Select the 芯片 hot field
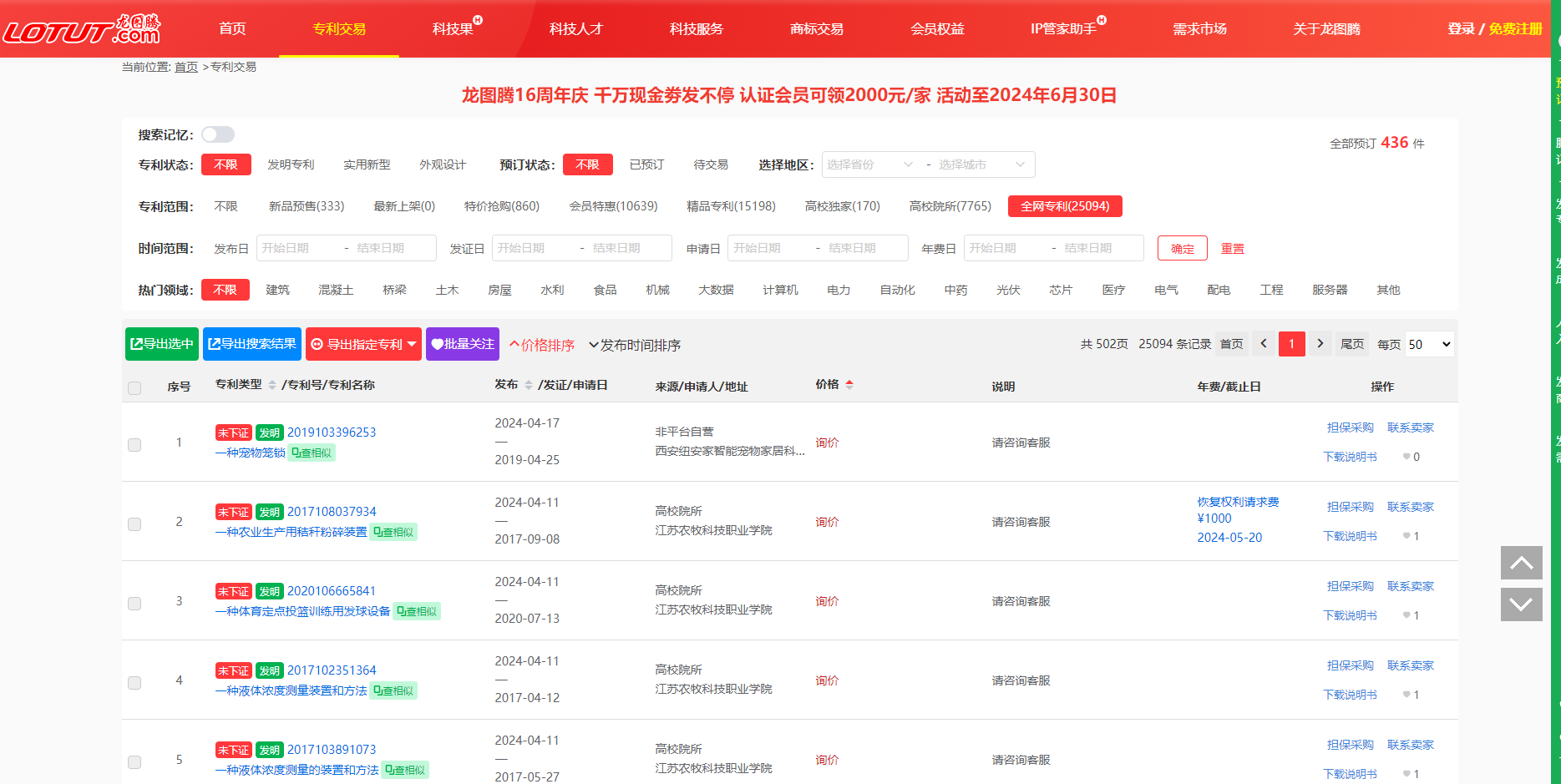This screenshot has height=784, width=1561. coord(1061,290)
